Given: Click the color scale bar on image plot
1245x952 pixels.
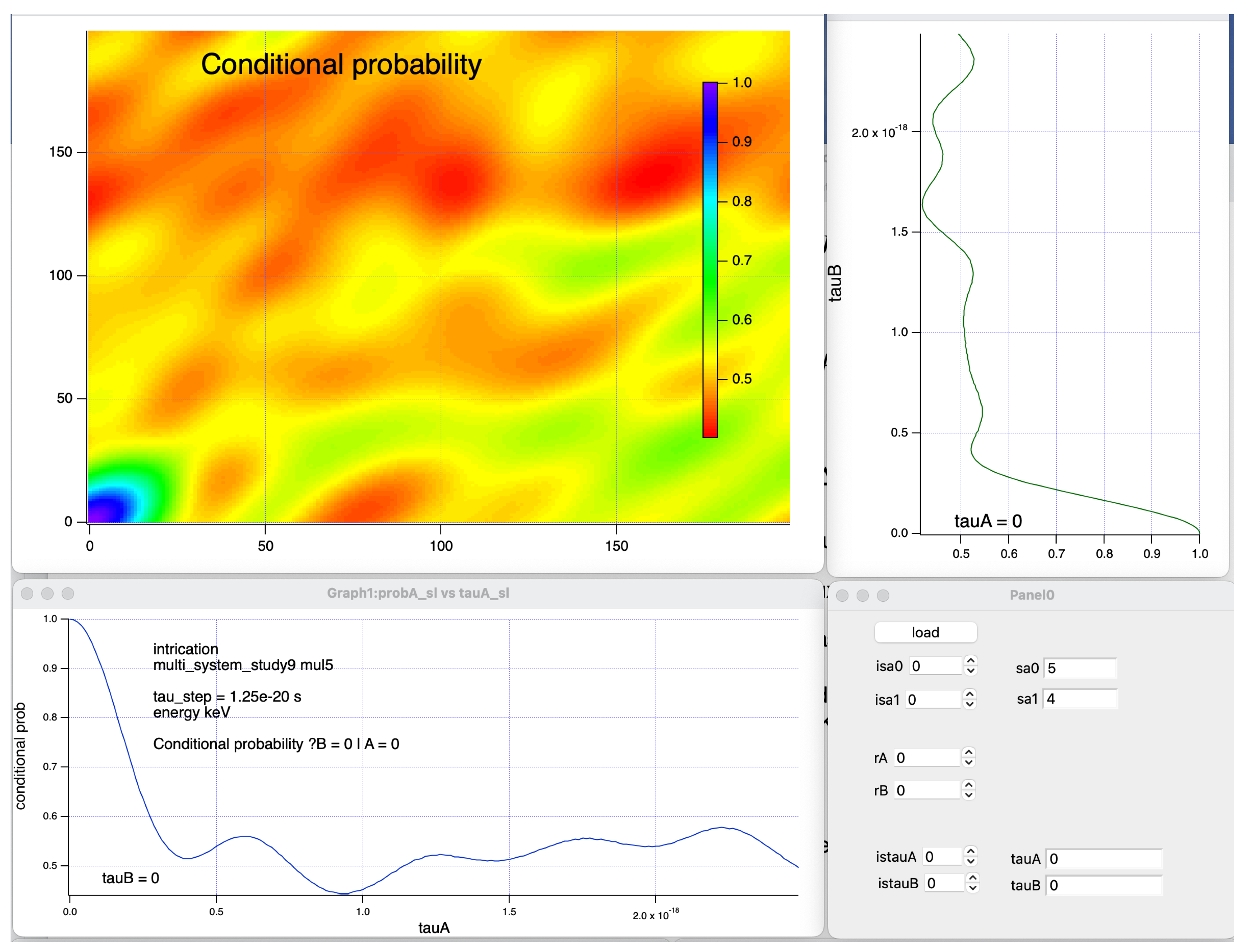Looking at the screenshot, I should pos(710,260).
